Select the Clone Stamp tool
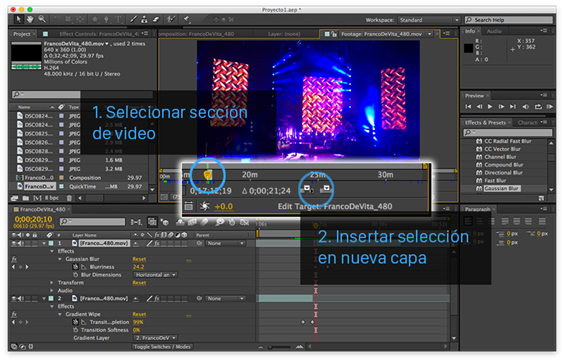The width and height of the screenshot is (564, 361). [x=144, y=19]
